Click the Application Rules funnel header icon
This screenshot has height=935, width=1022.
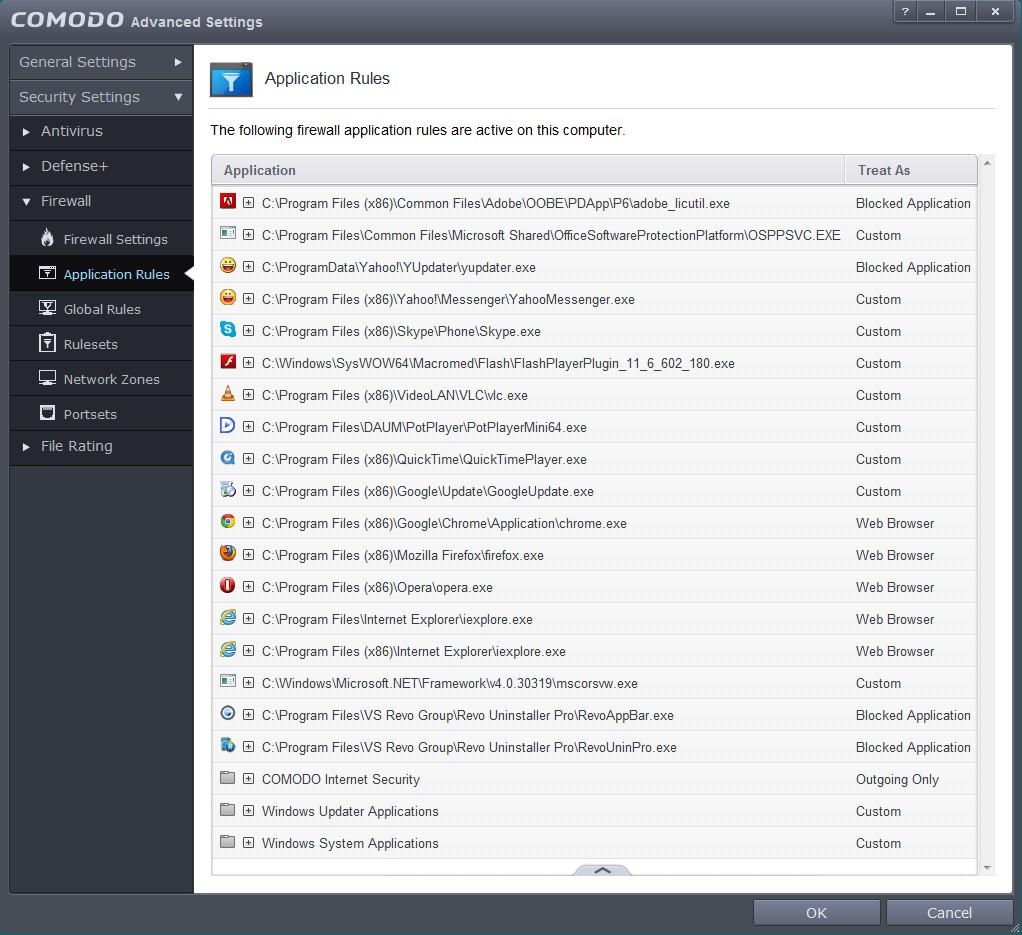231,80
